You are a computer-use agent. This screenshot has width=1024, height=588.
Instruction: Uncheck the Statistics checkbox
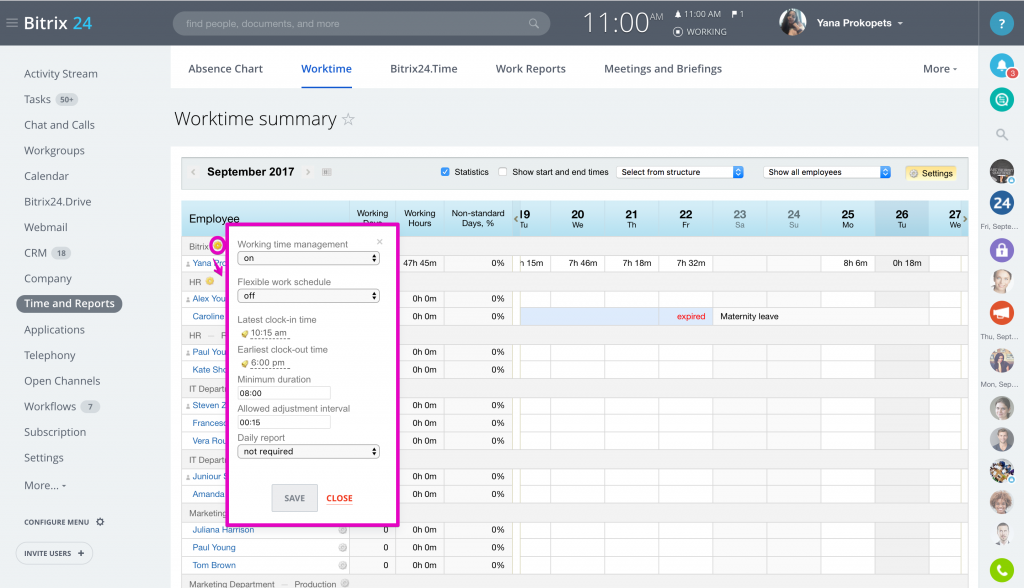(445, 172)
